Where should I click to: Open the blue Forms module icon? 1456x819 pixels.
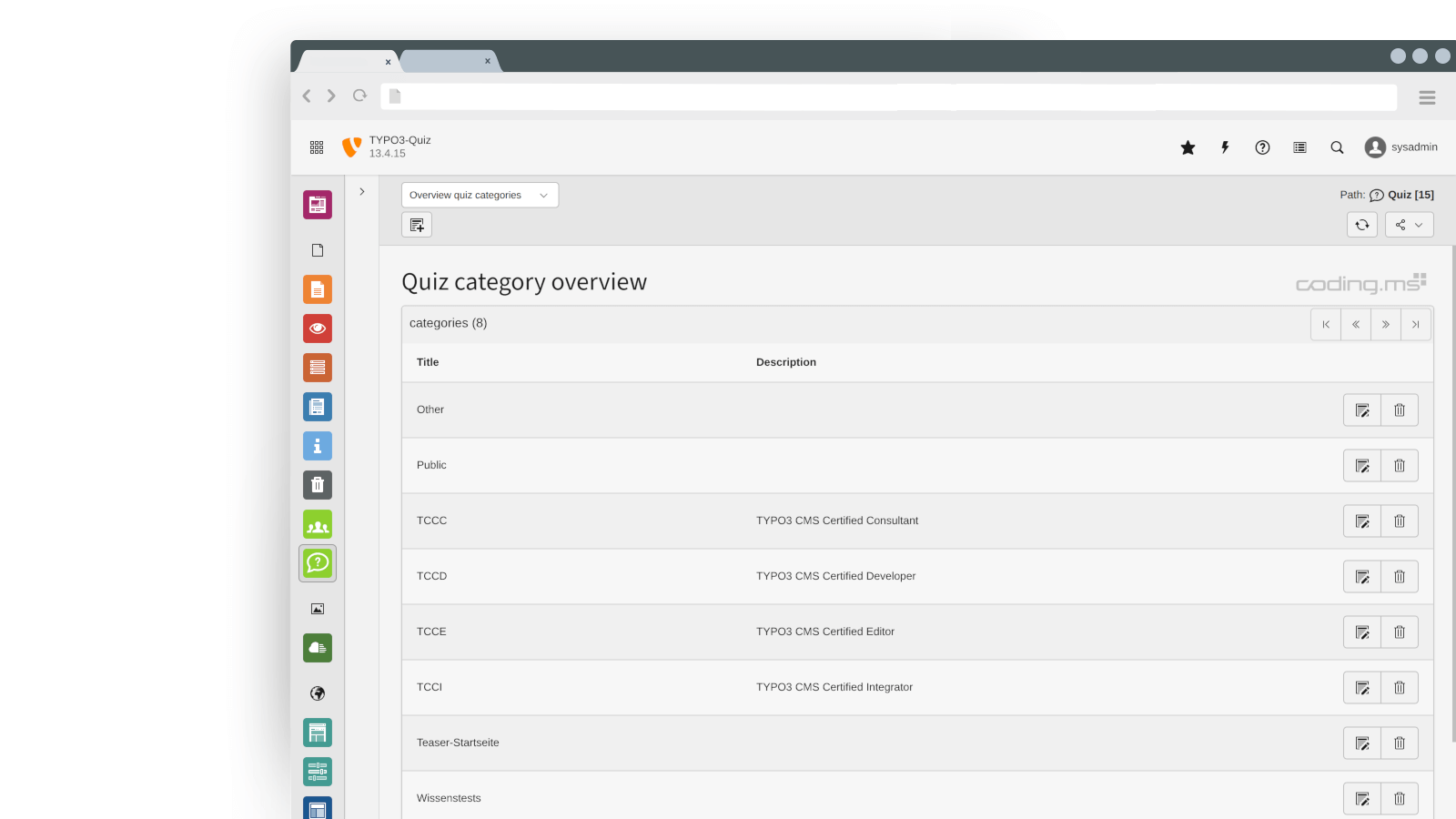(x=318, y=407)
